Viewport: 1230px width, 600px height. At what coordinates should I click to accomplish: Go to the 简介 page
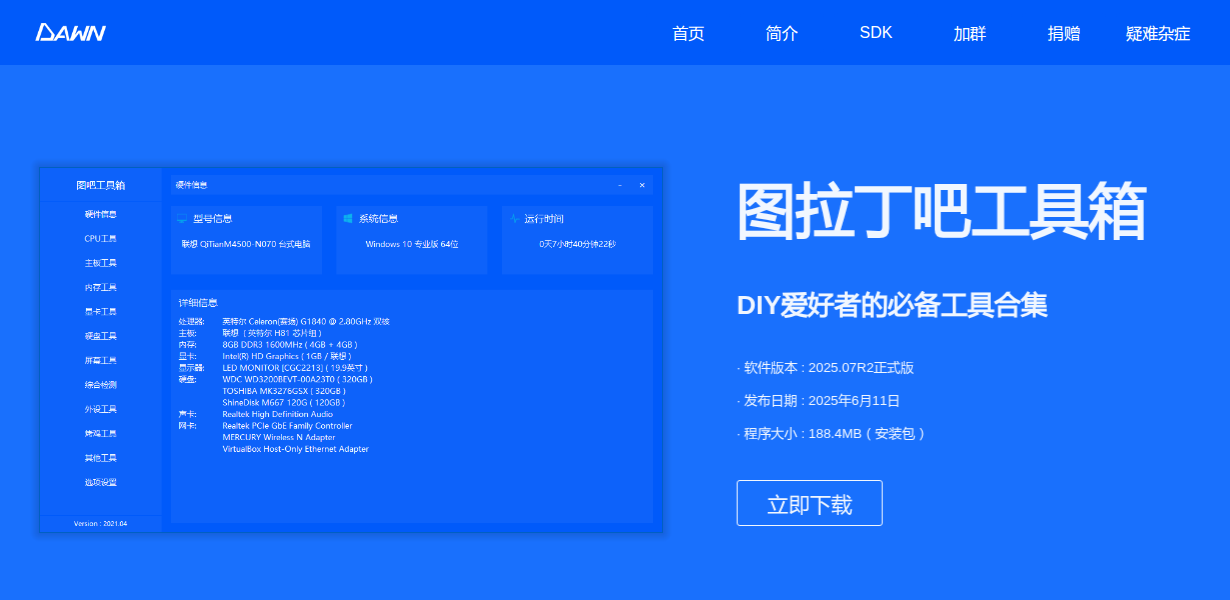click(782, 33)
